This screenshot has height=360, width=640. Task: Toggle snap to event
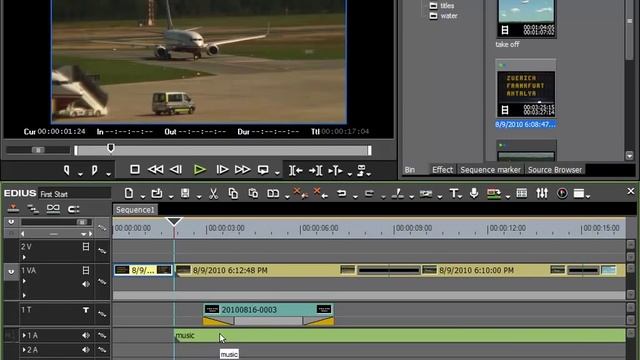tap(73, 209)
